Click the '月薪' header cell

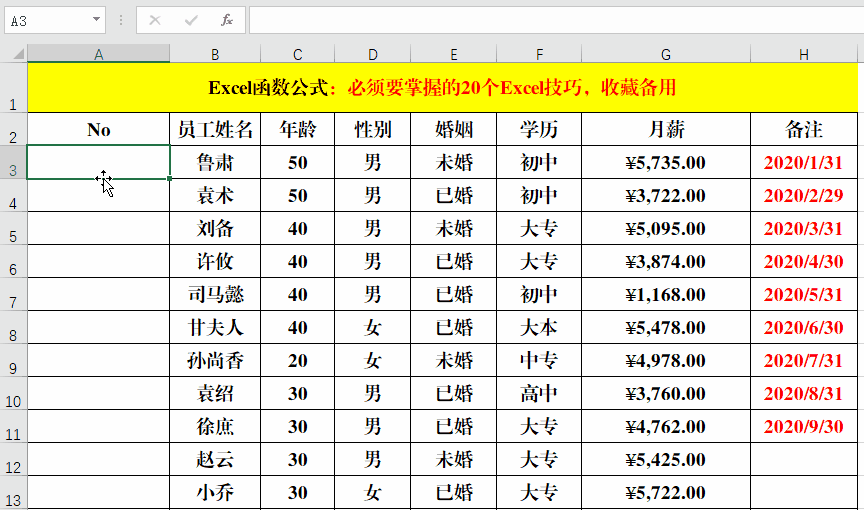666,129
